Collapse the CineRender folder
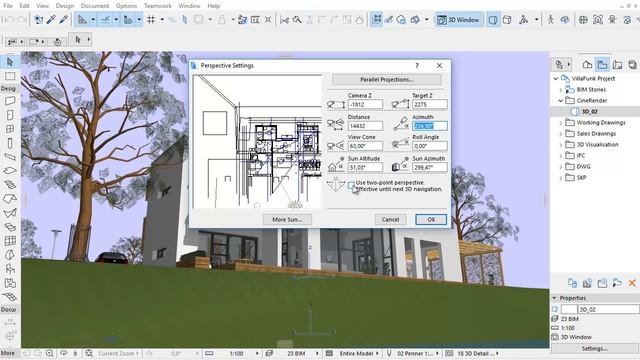Screen dimensions: 640x360 pos(561,100)
